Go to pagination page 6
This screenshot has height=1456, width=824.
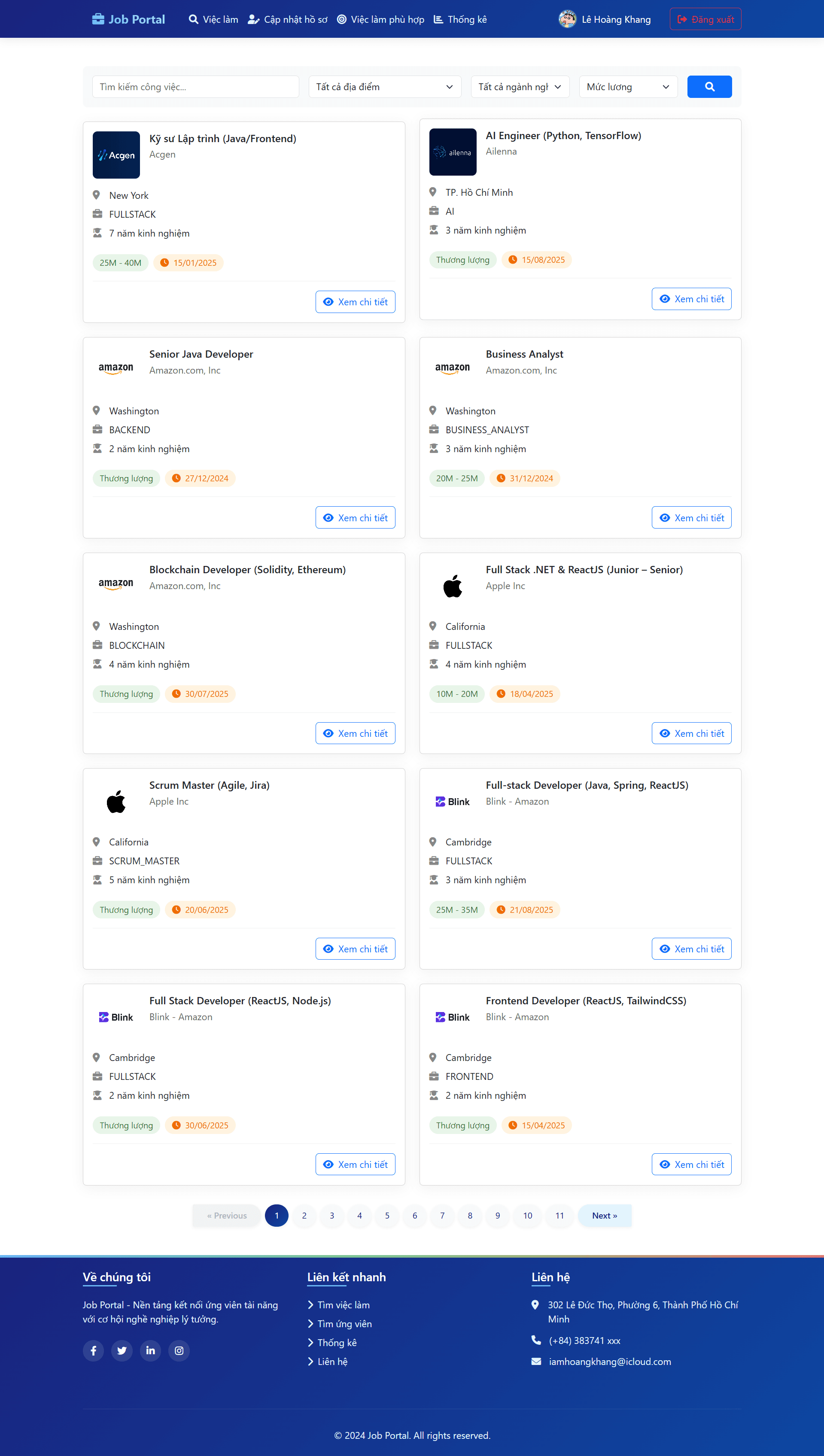click(x=414, y=1215)
